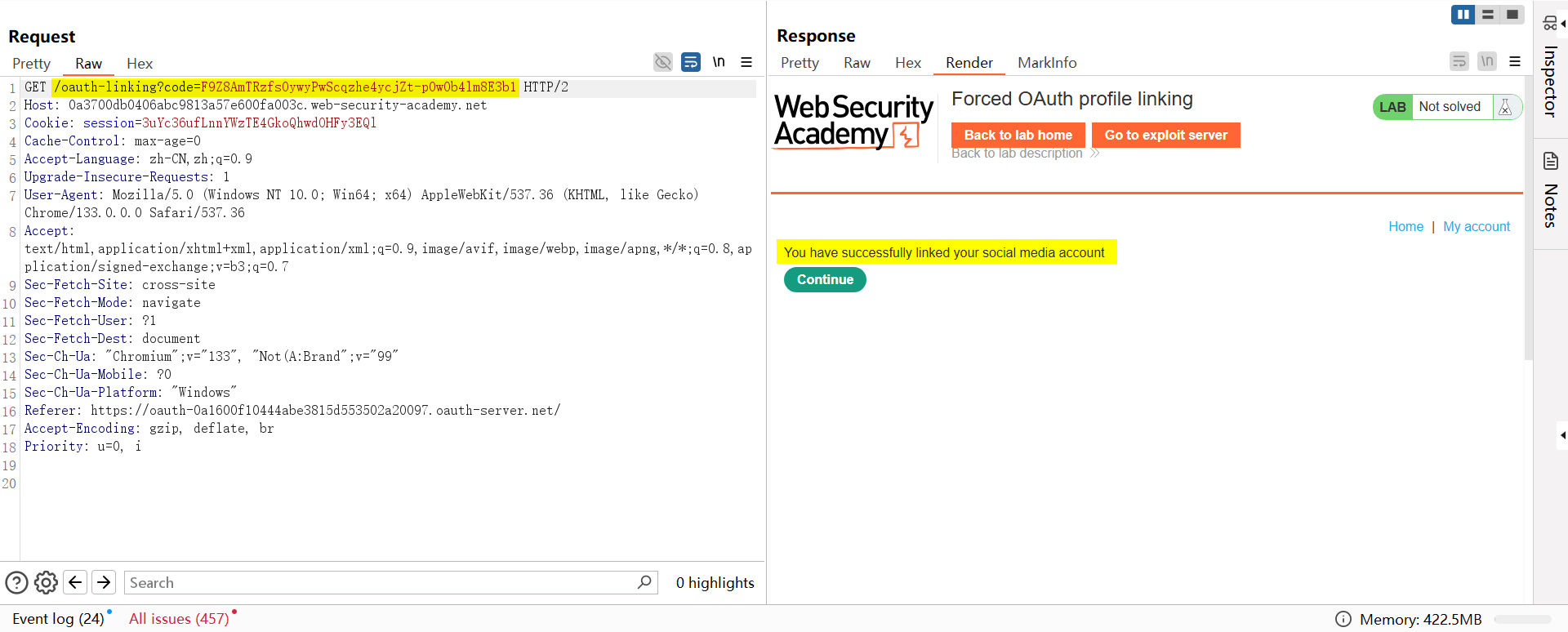This screenshot has height=632, width=1568.
Task: Open the Notes panel icon
Action: 1550,161
